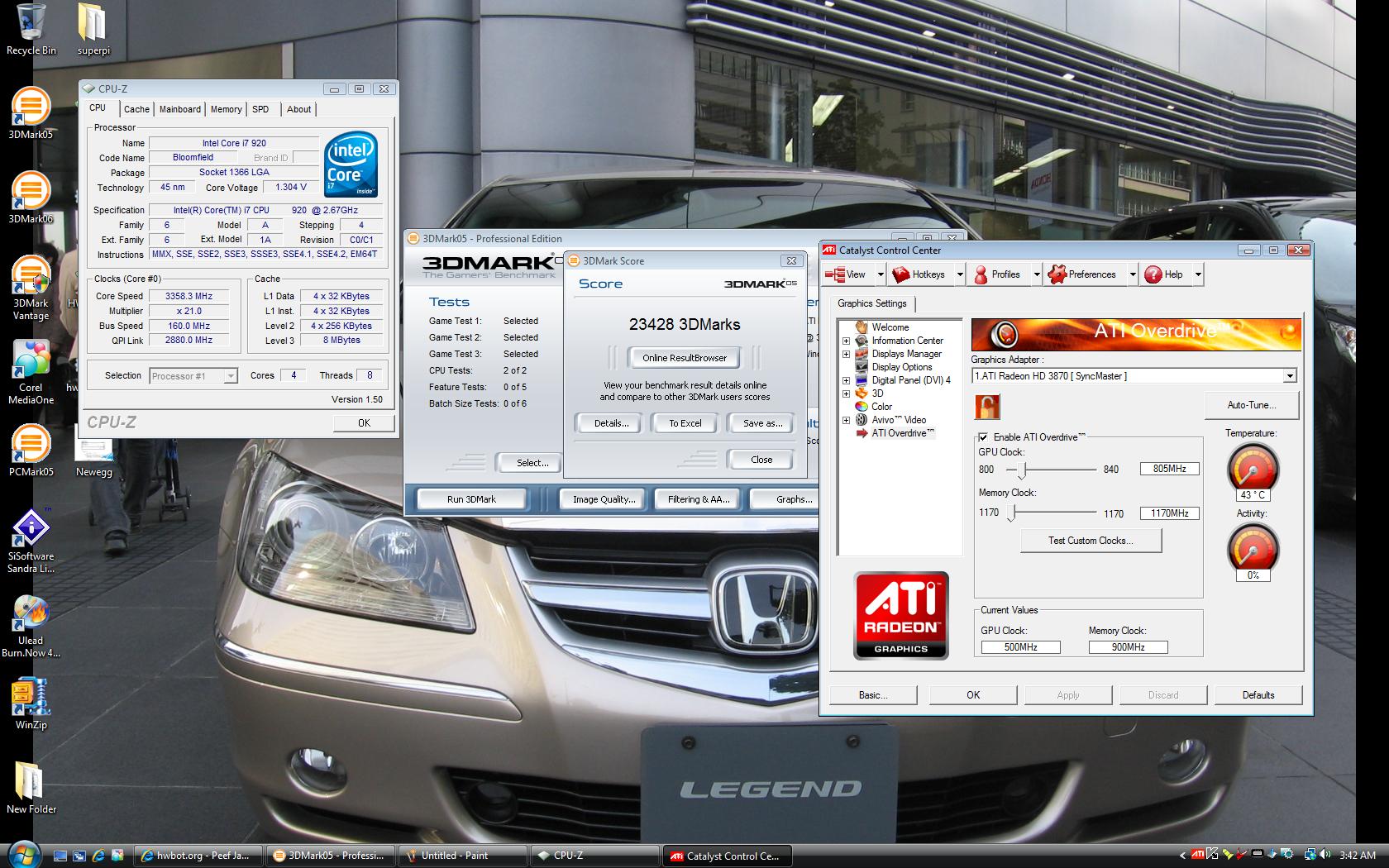The height and width of the screenshot is (868, 1389).
Task: Select the Graphics Settings tab
Action: tap(871, 303)
